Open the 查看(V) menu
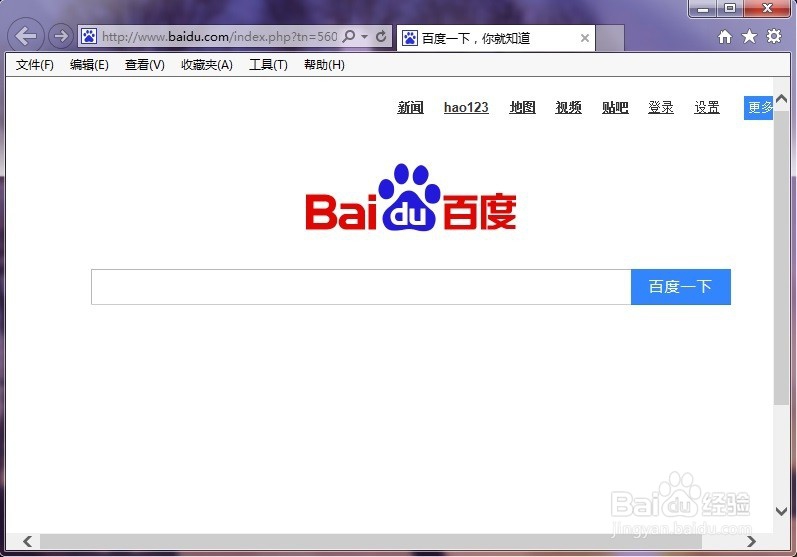Viewport: 797px width, 557px height. pos(145,65)
